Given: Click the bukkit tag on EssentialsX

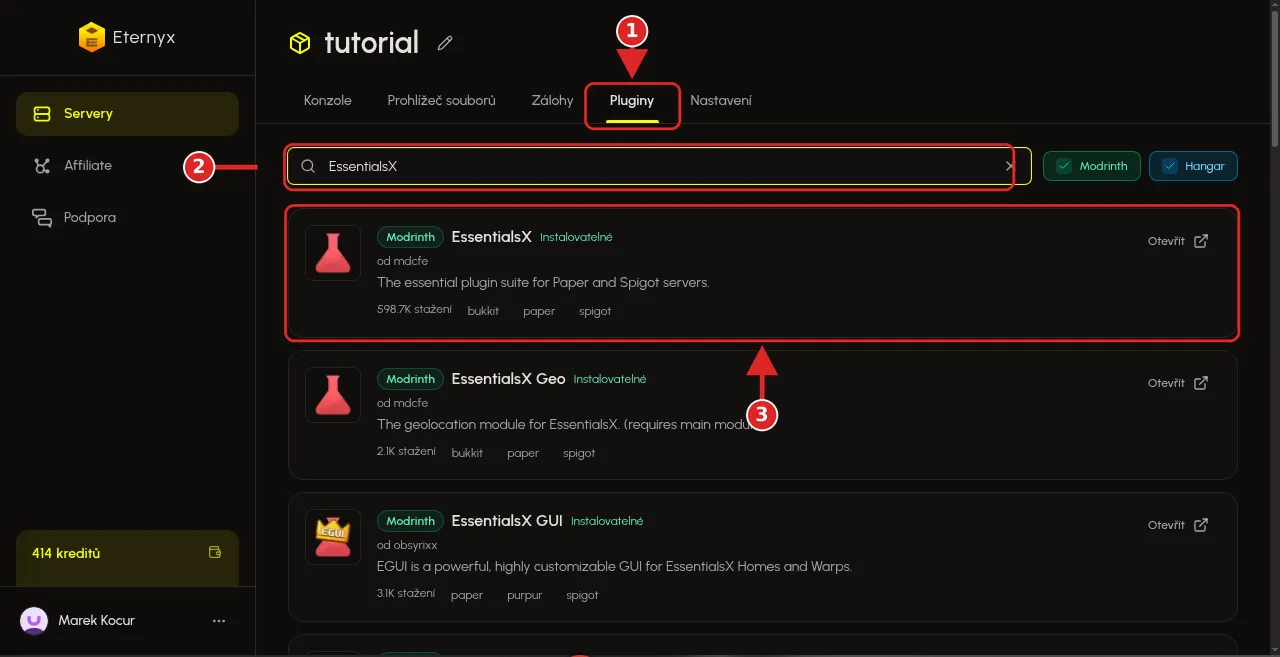Looking at the screenshot, I should pos(483,311).
